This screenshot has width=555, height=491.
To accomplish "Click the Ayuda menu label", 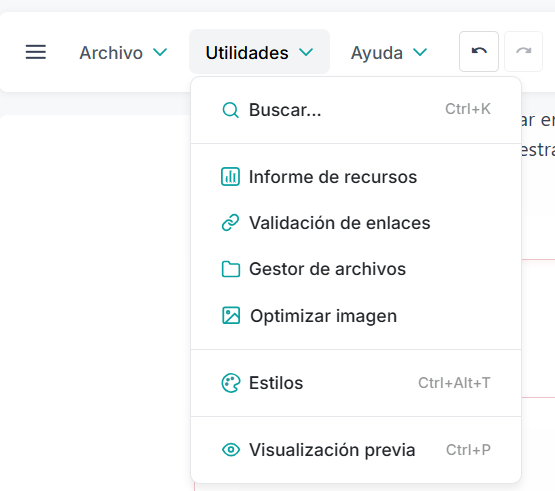I will (377, 53).
